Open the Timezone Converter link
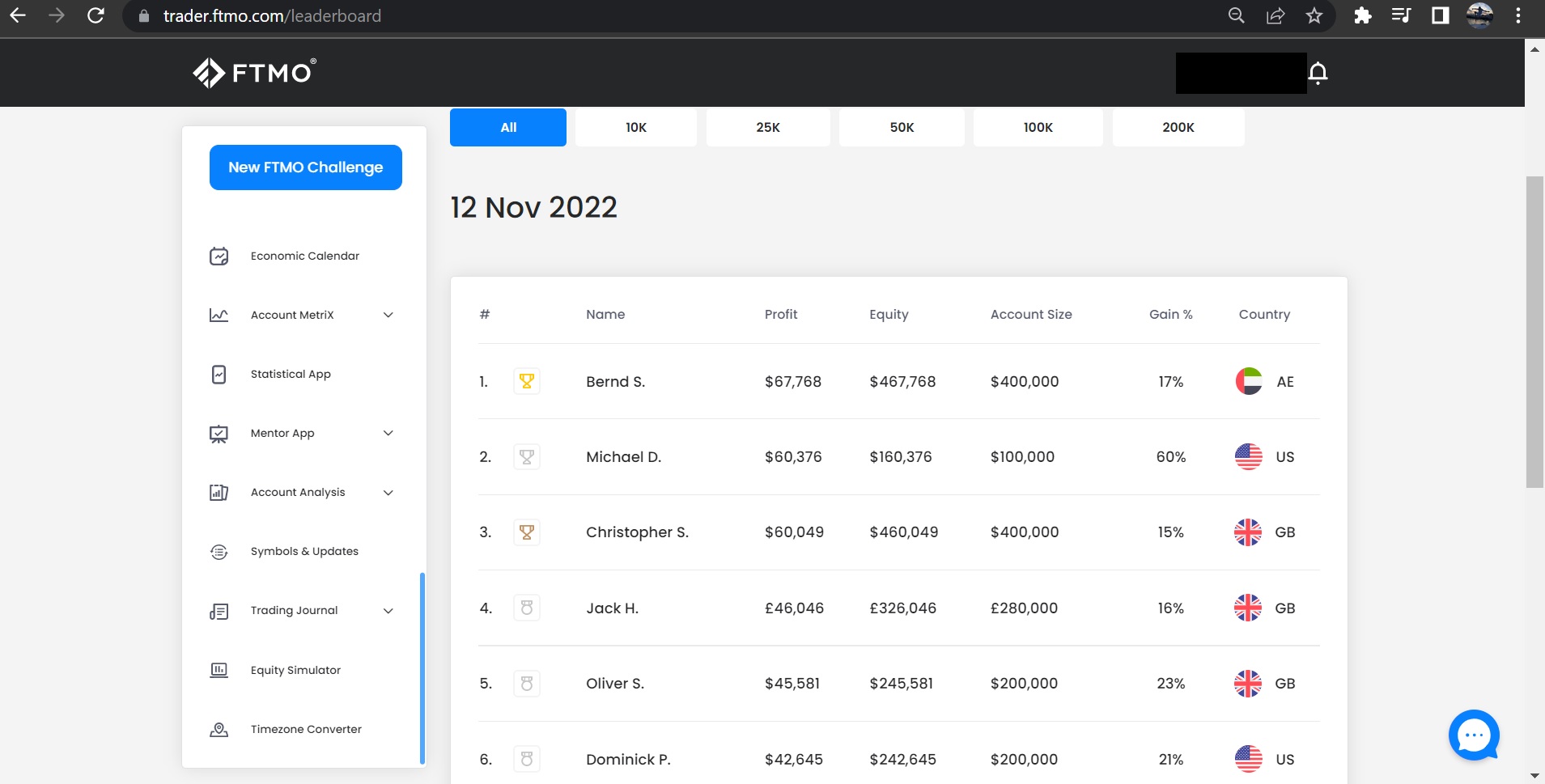The height and width of the screenshot is (784, 1545). (306, 730)
